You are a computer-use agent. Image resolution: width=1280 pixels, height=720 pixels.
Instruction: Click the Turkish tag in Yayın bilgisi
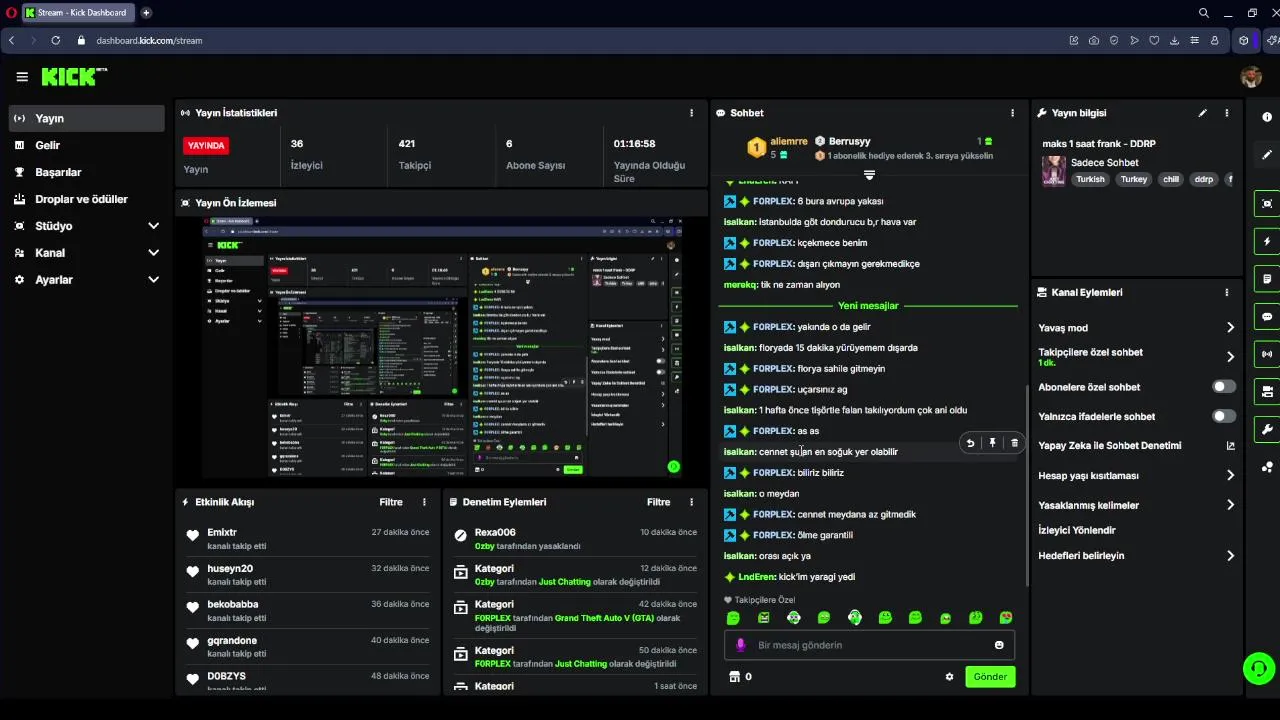click(x=1090, y=180)
